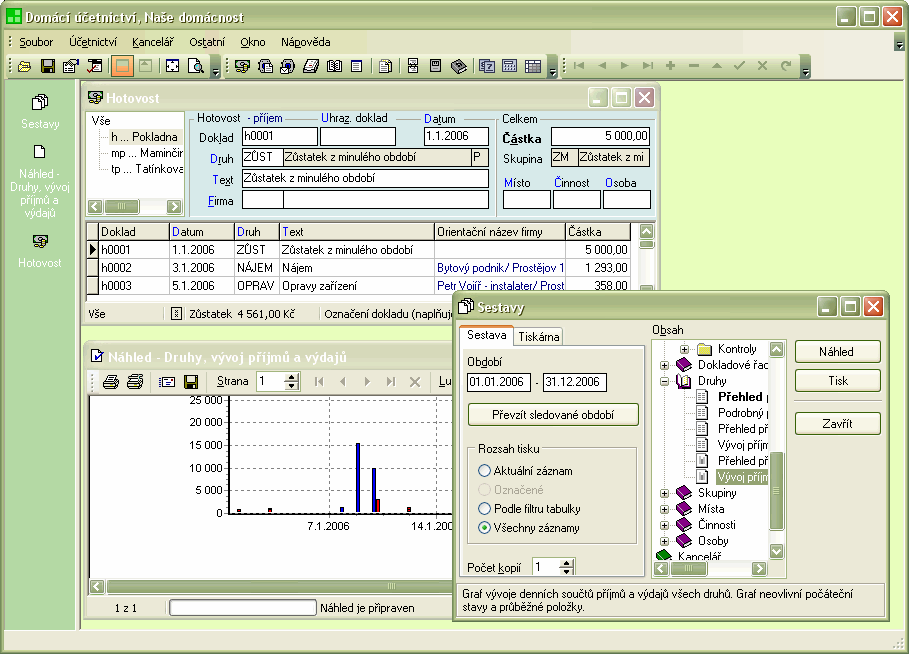
Task: Open the Hotovost icon in the left sidebar
Action: coord(40,241)
